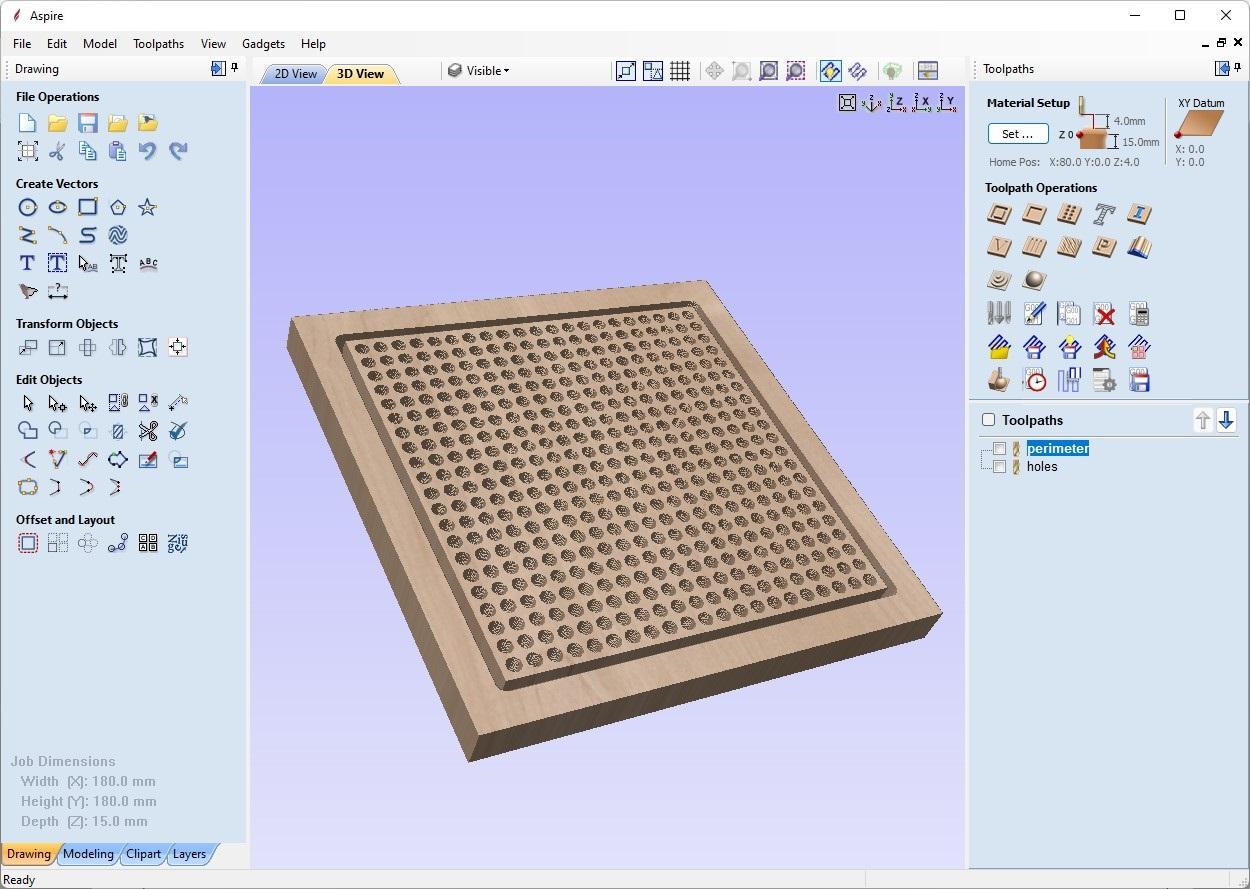The height and width of the screenshot is (889, 1250).
Task: Create a 3D Finishing toolpath
Action: 1034,280
